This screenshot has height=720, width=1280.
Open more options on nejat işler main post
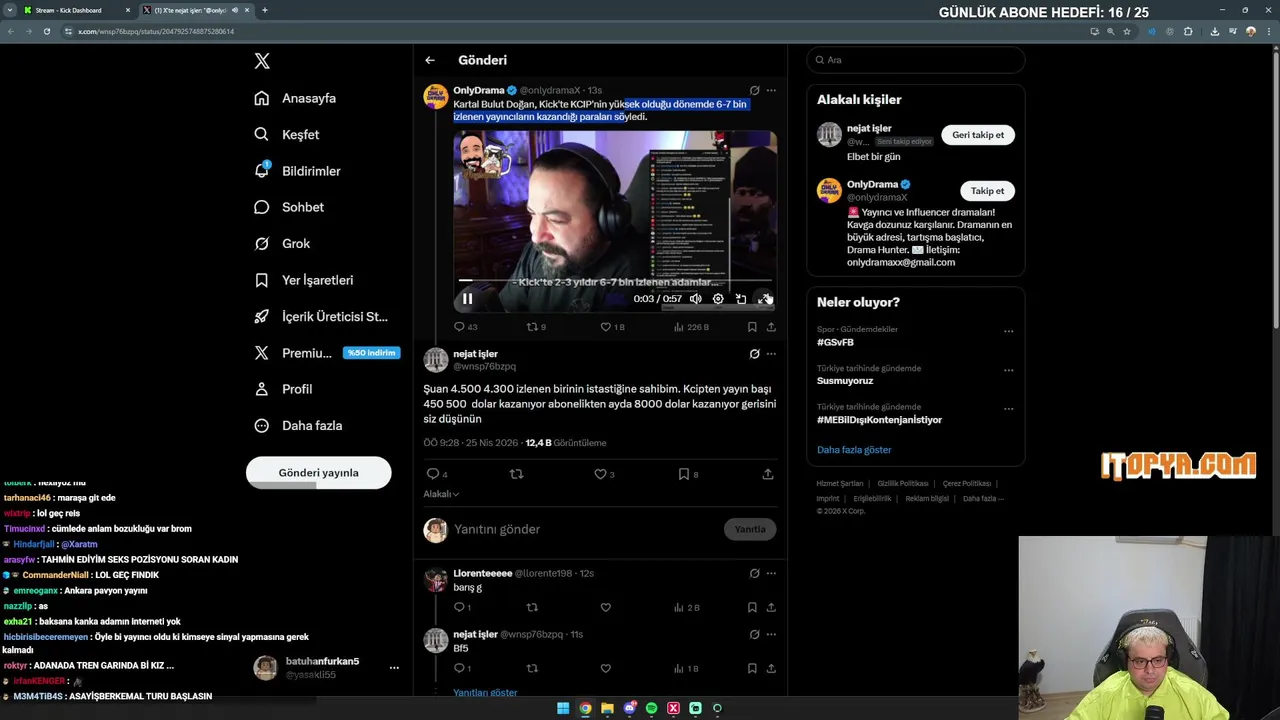tap(771, 353)
